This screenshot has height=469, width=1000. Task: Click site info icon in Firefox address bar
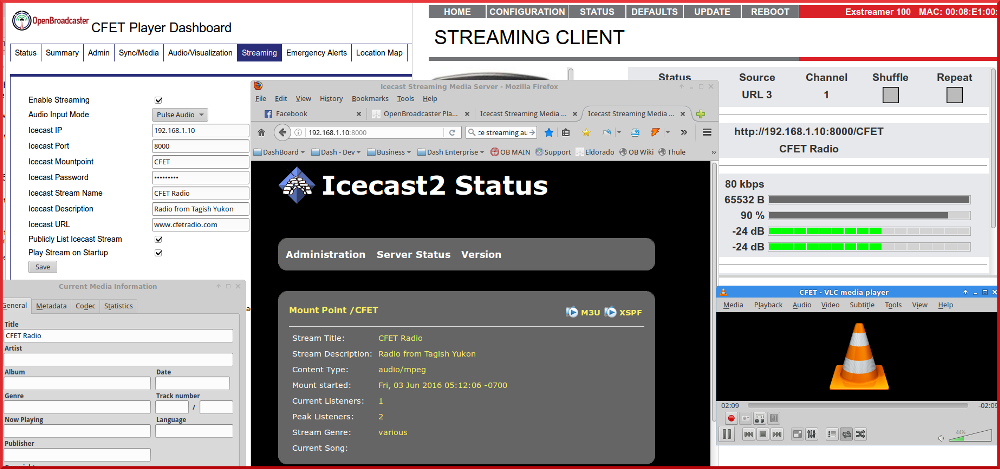click(x=298, y=132)
